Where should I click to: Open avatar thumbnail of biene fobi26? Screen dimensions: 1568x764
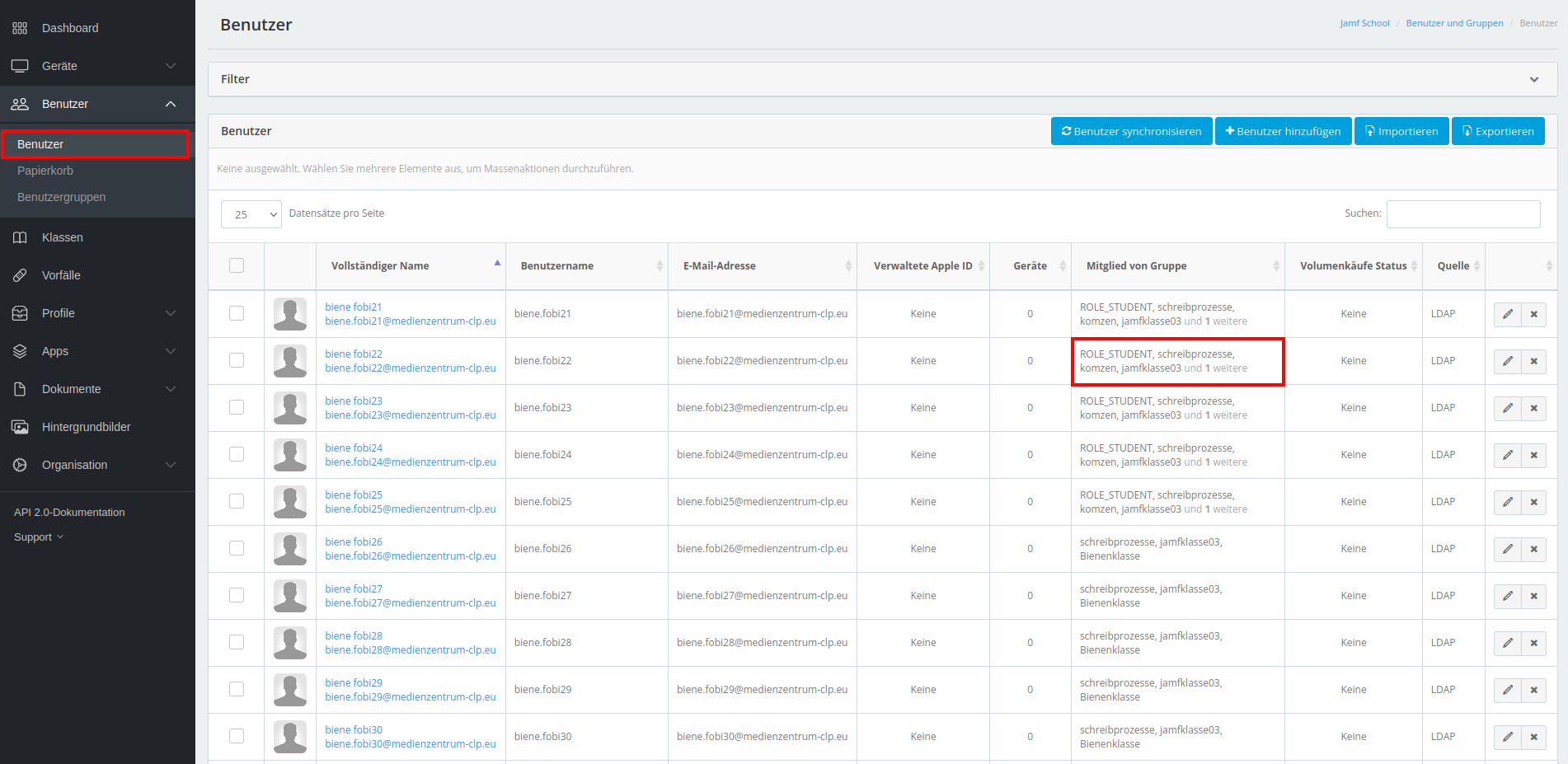[290, 549]
